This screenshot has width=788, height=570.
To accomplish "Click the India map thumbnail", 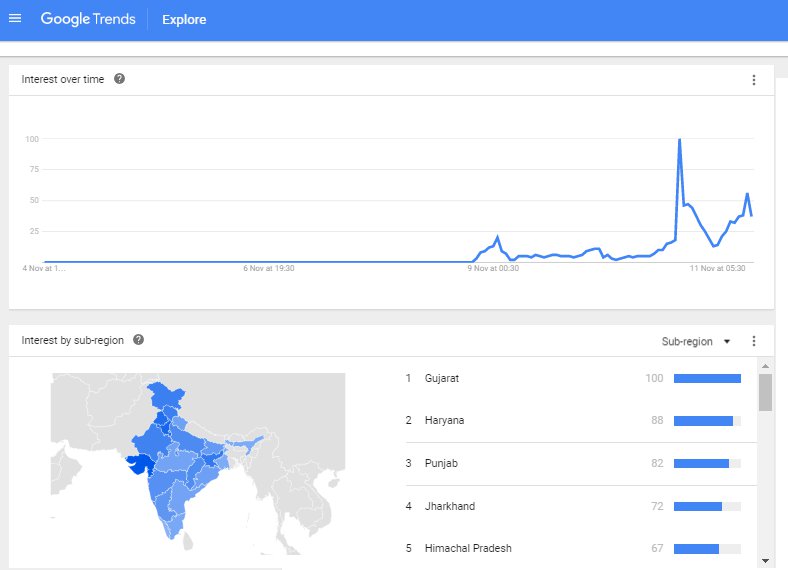I will [198, 464].
